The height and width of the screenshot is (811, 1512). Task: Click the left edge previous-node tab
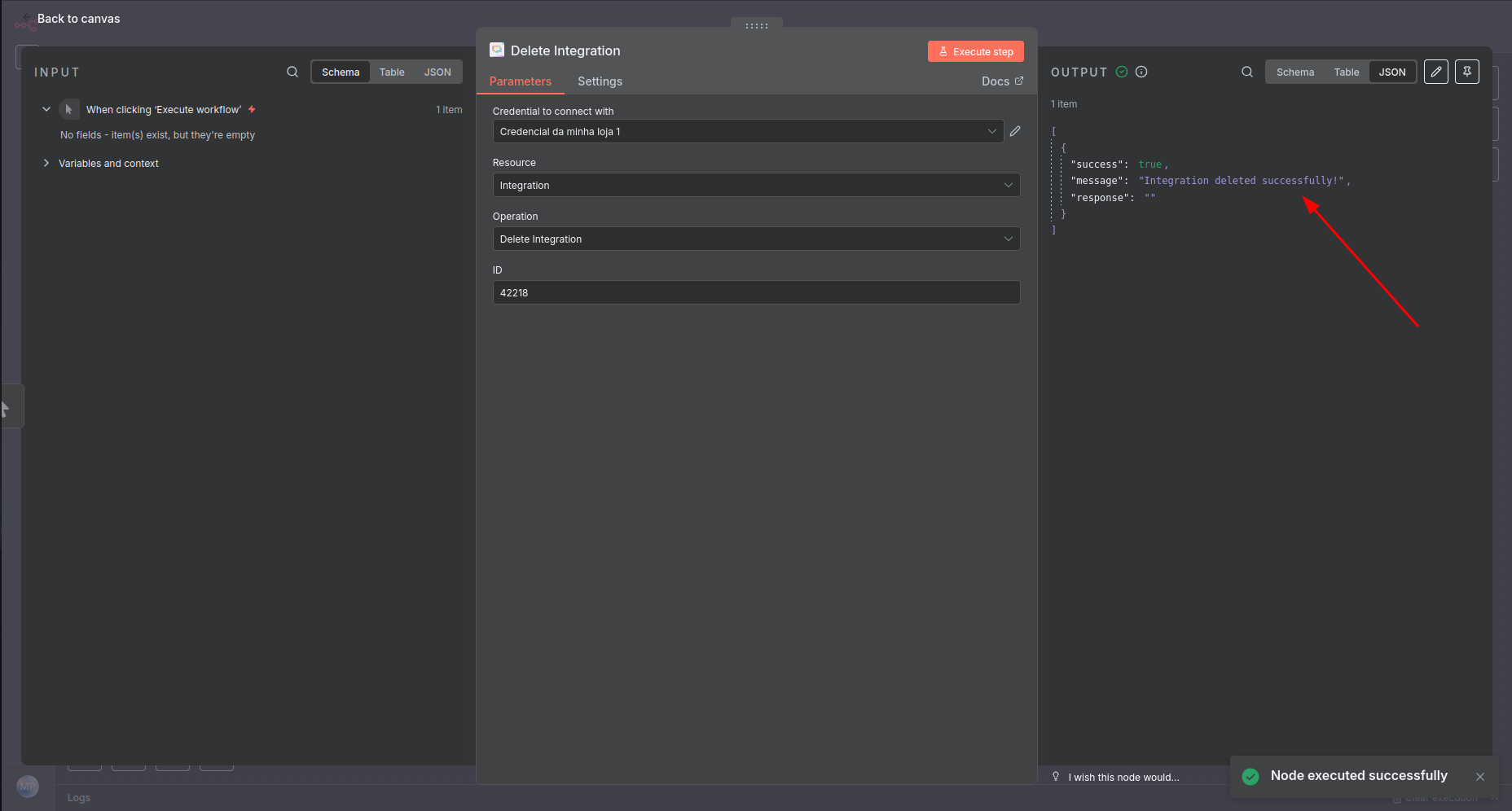click(11, 406)
